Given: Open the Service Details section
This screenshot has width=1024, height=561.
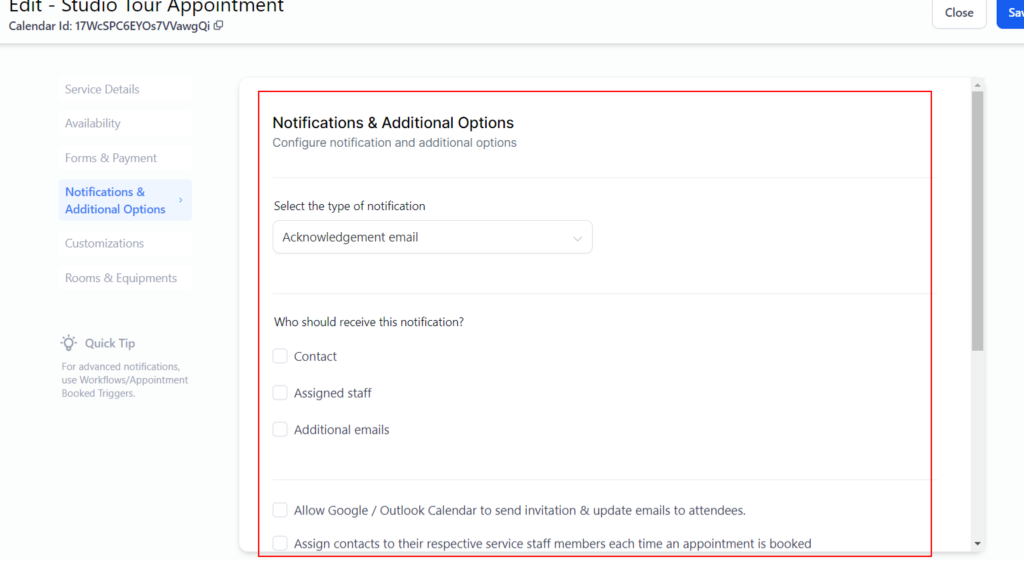Looking at the screenshot, I should tap(102, 89).
